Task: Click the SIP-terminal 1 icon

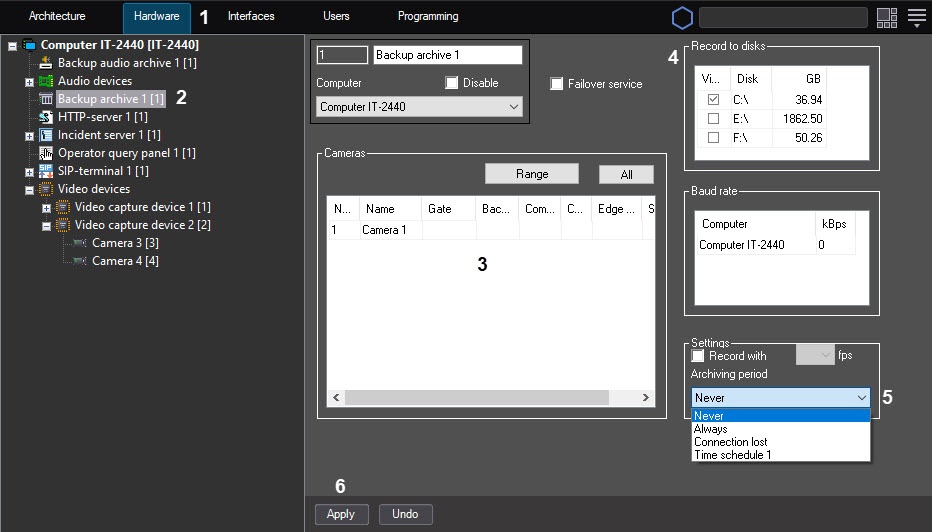Action: pyautogui.click(x=46, y=171)
